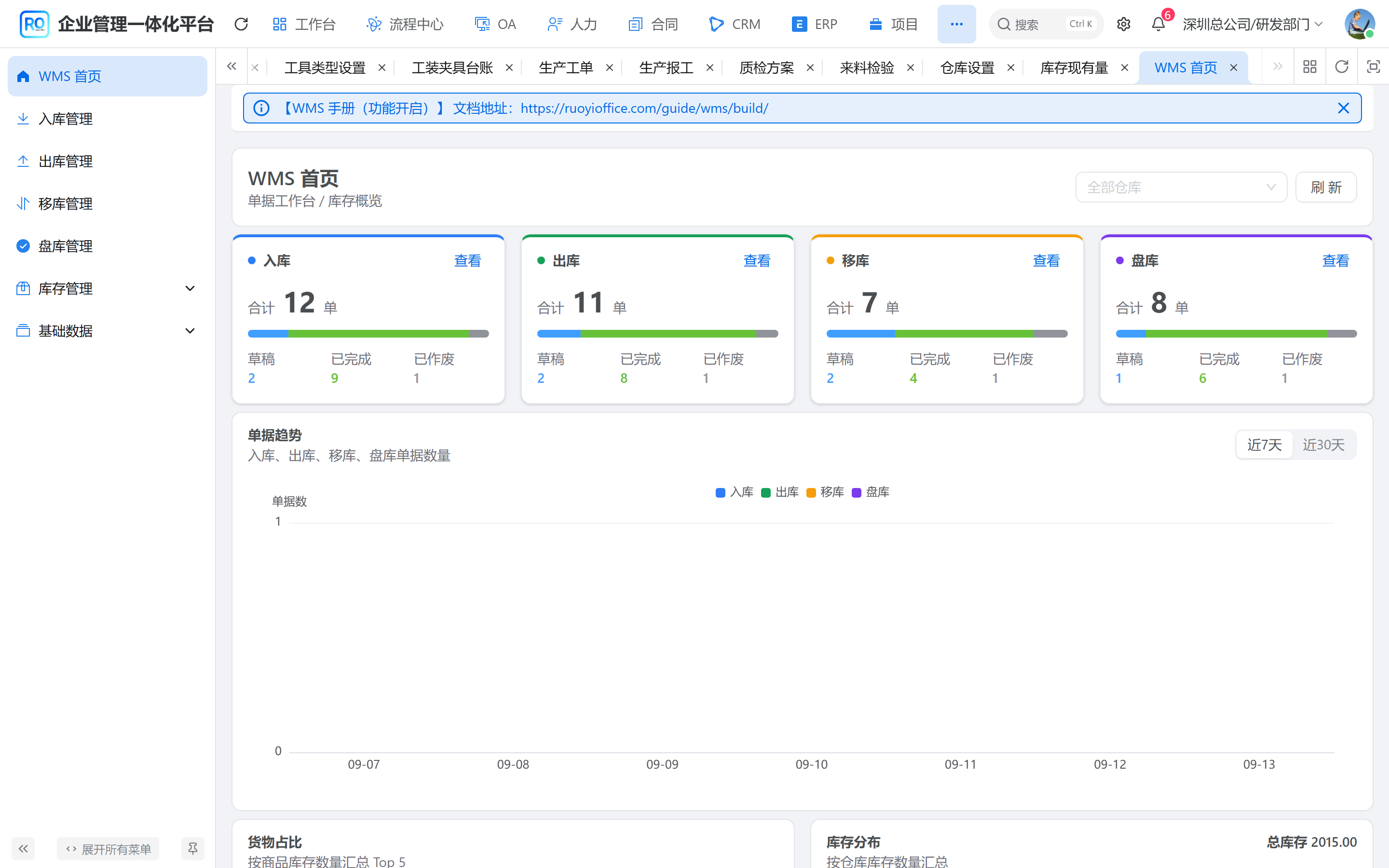Screen dimensions: 1389x868
Task: Toggle 出库 series in chart legend
Action: 779,492
